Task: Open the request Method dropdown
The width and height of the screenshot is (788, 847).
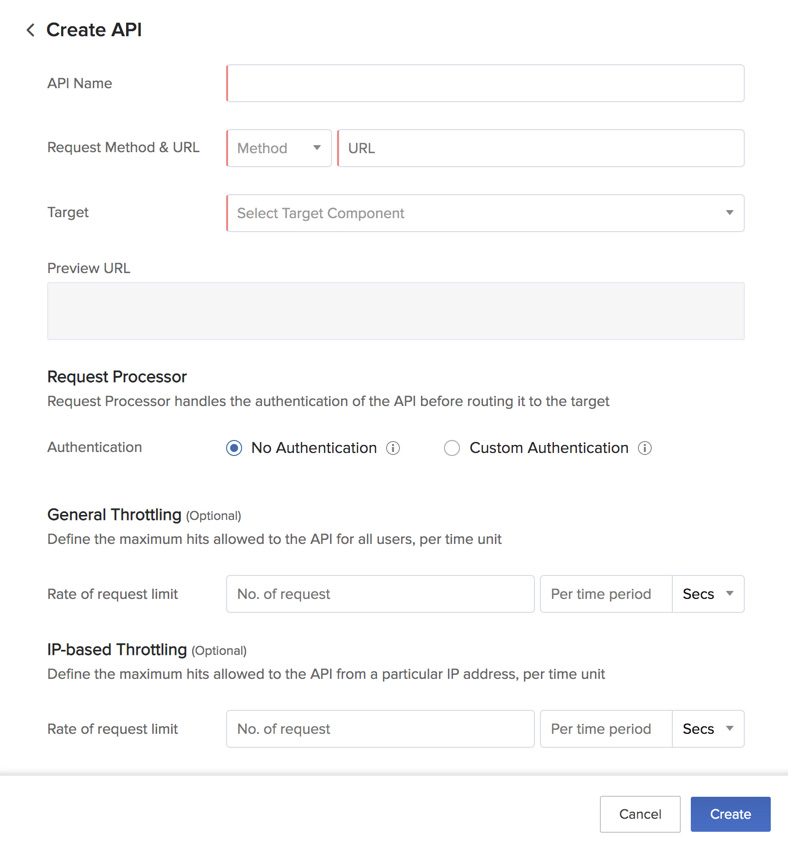Action: pos(279,148)
